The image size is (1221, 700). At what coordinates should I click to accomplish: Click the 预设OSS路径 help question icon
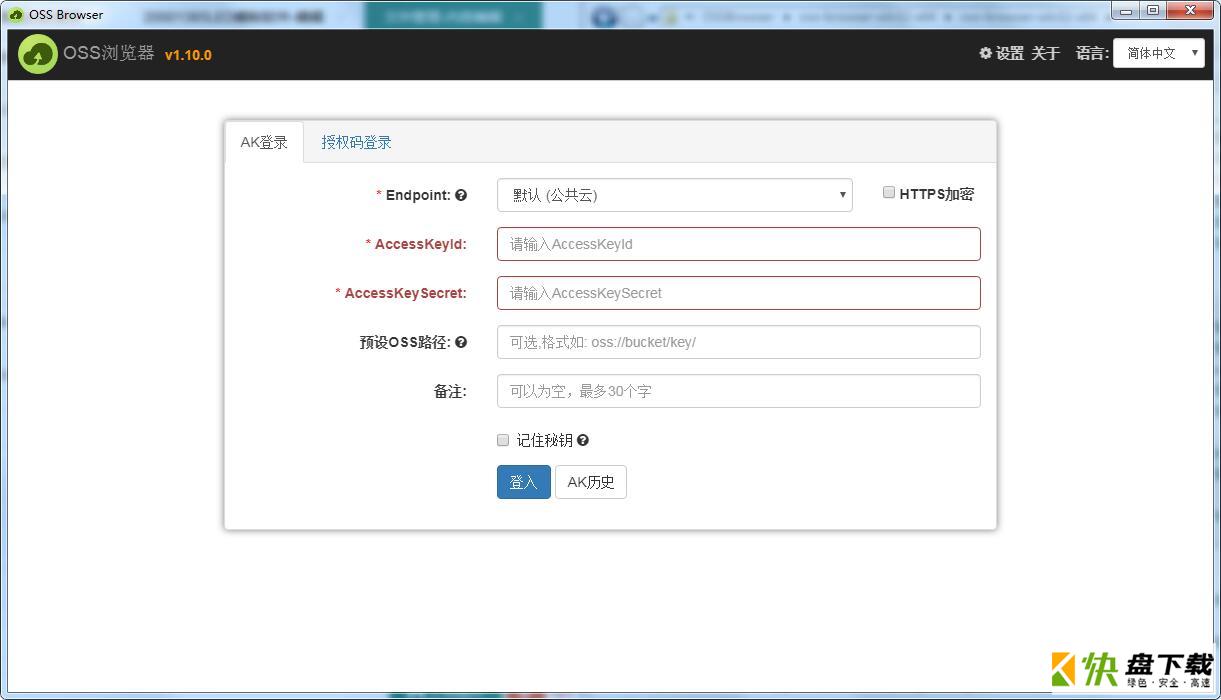(461, 342)
